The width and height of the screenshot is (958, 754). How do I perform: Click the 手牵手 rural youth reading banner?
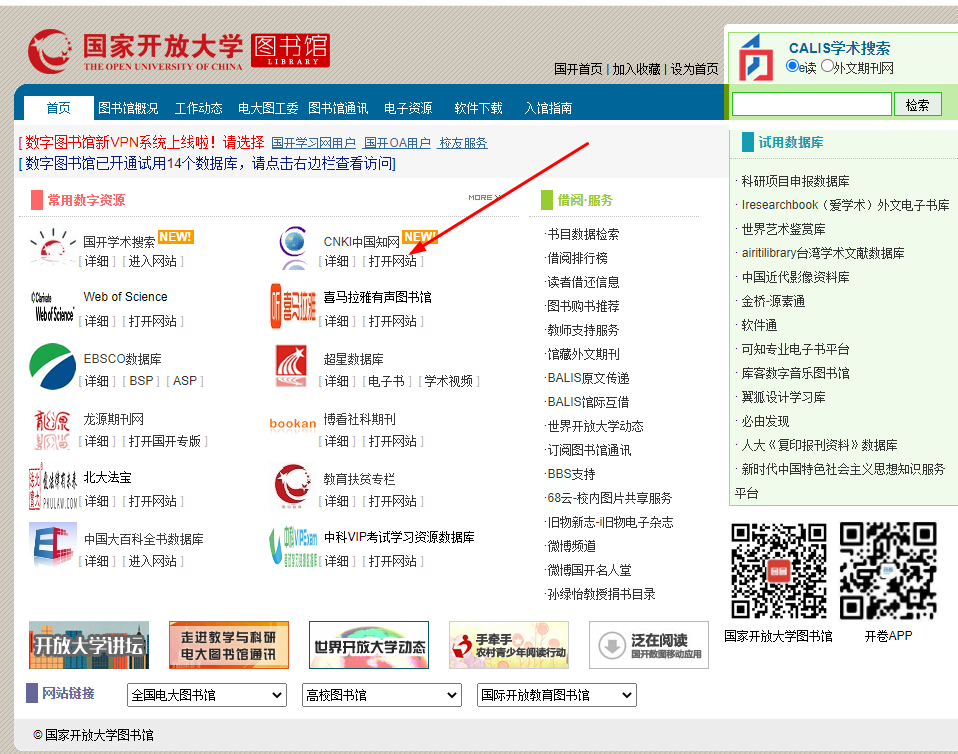pyautogui.click(x=509, y=645)
